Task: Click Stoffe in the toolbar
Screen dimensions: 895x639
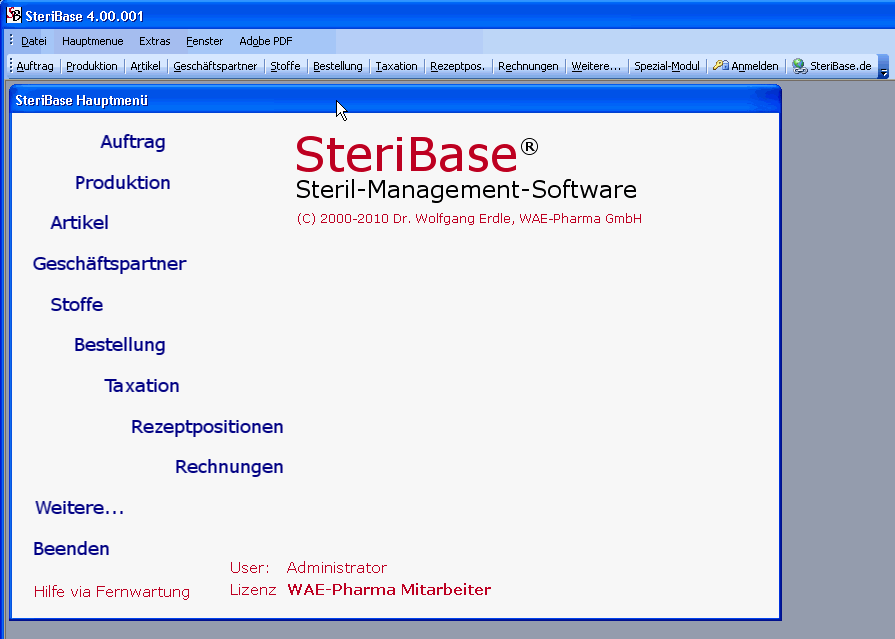Action: point(285,66)
